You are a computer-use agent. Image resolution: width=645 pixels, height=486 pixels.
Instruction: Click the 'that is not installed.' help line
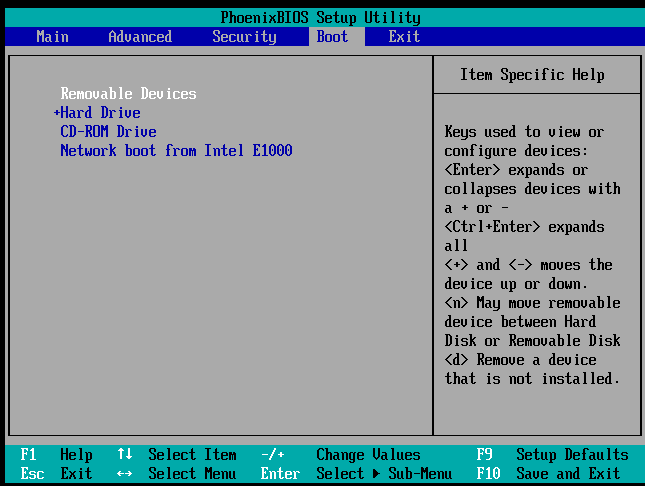(532, 379)
